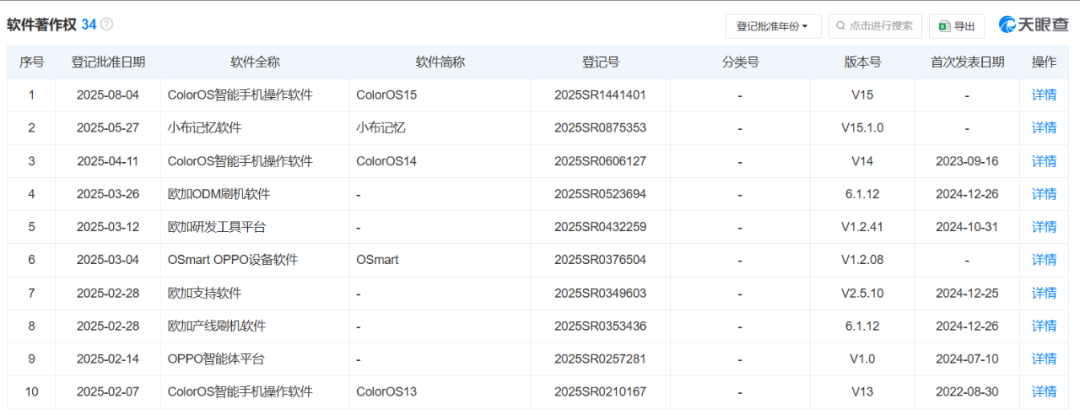This screenshot has height=415, width=1080.
Task: Click the 软件全称 column header
Action: pos(255,62)
